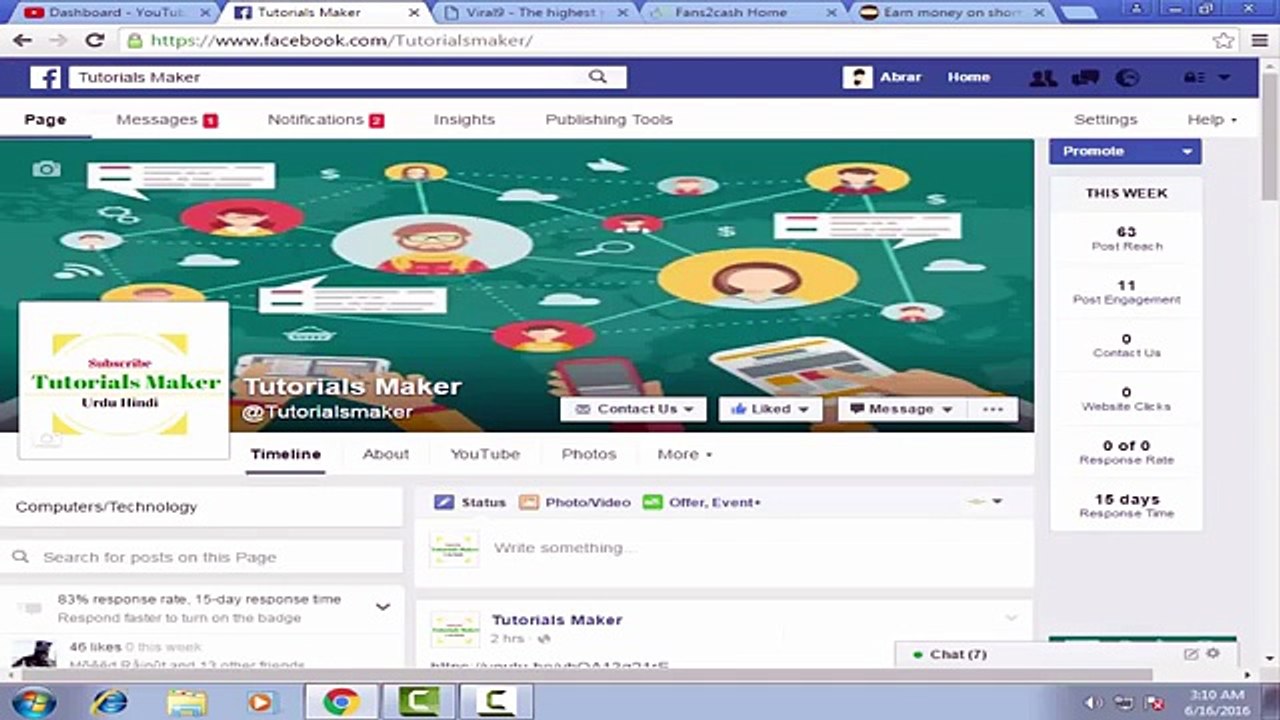
Task: Click the Photo/Video composer icon
Action: coord(529,502)
